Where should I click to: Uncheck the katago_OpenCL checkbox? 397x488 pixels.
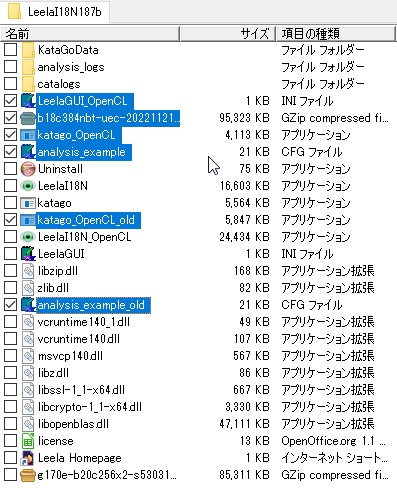pyautogui.click(x=11, y=135)
